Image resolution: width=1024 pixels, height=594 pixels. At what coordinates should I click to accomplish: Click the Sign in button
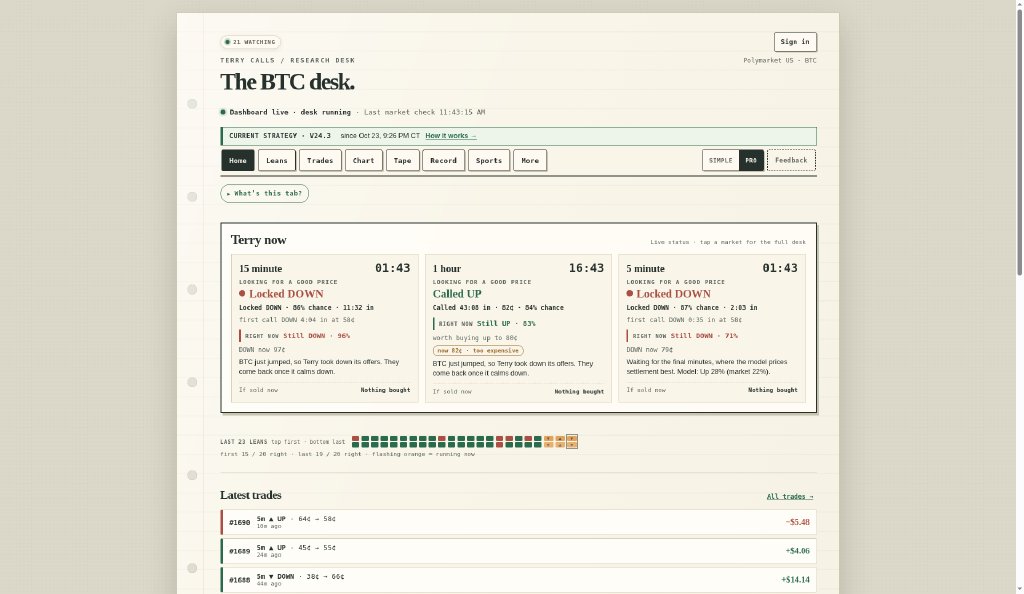(795, 42)
